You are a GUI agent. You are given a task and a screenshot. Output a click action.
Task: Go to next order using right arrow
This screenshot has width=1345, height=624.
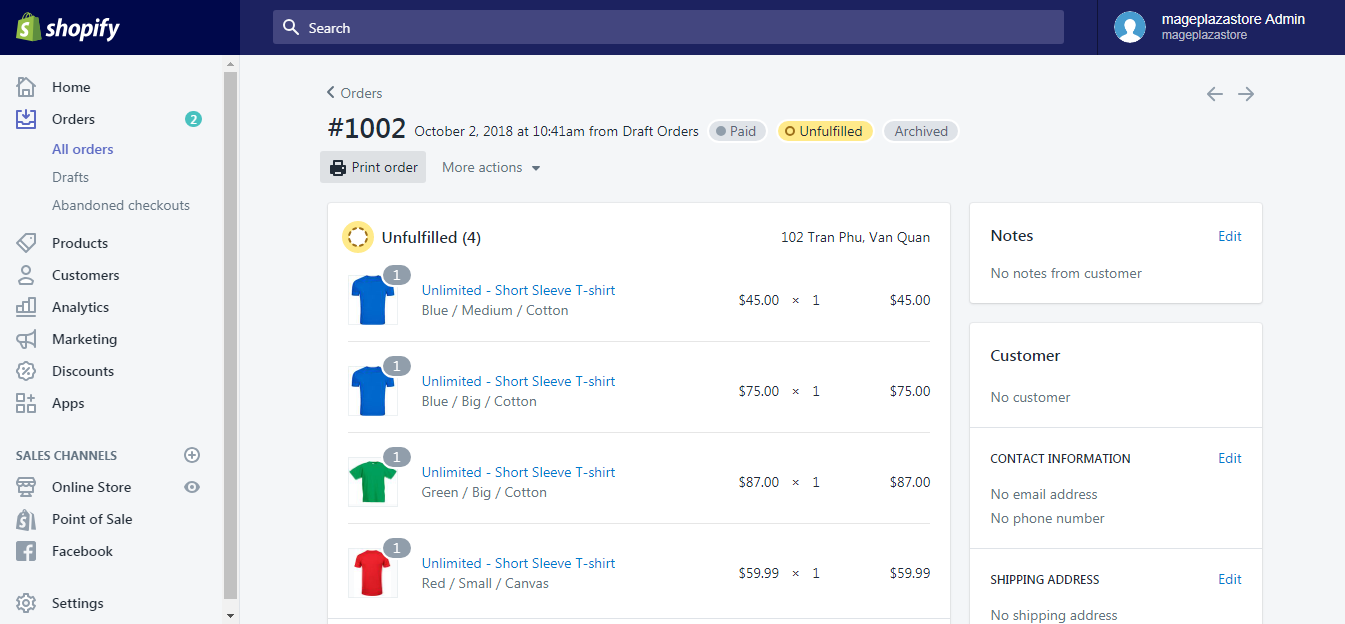(1246, 94)
